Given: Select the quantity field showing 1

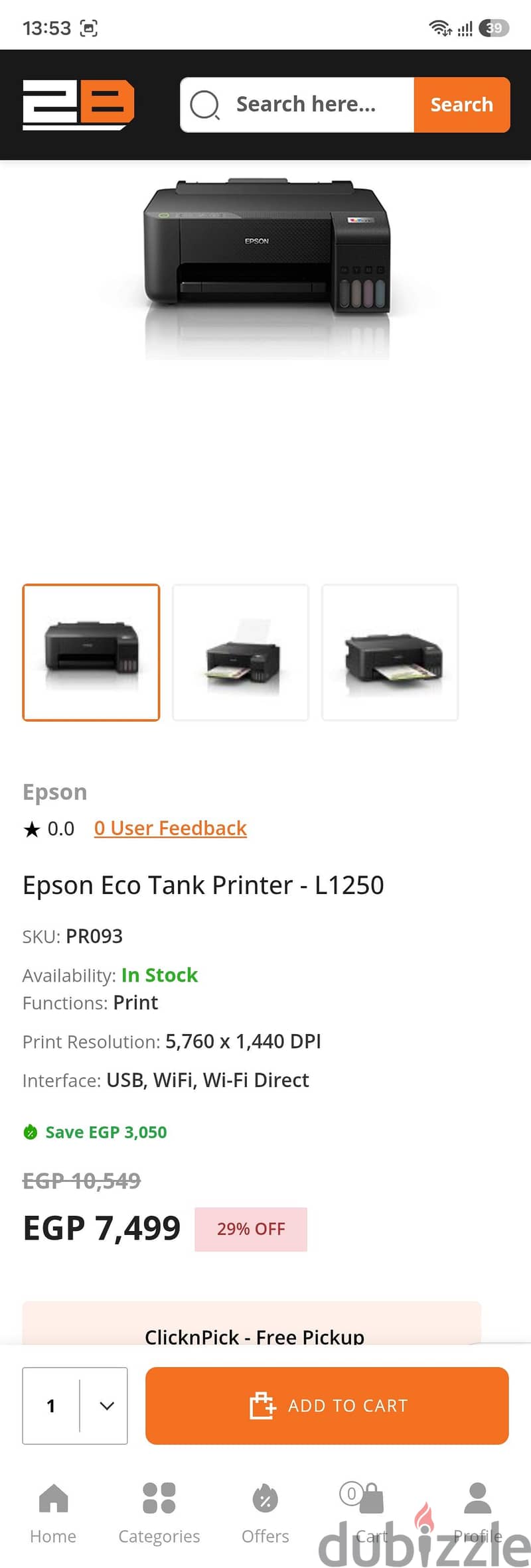Looking at the screenshot, I should [x=74, y=1405].
